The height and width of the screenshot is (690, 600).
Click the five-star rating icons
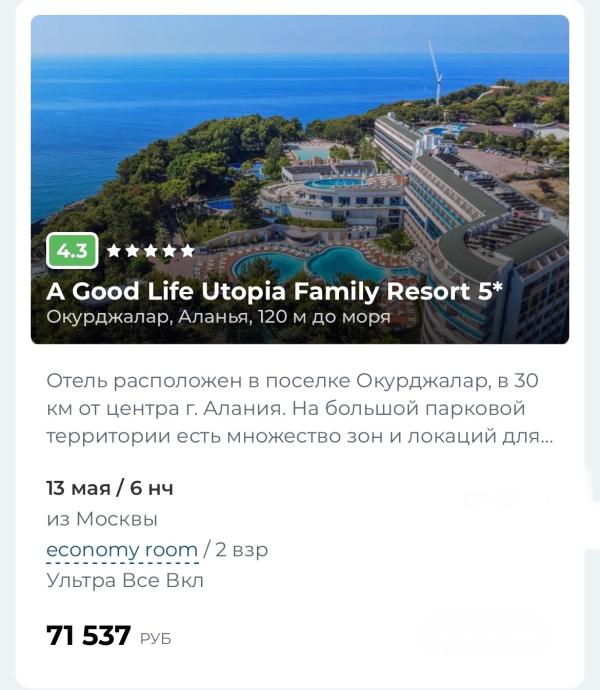point(151,250)
